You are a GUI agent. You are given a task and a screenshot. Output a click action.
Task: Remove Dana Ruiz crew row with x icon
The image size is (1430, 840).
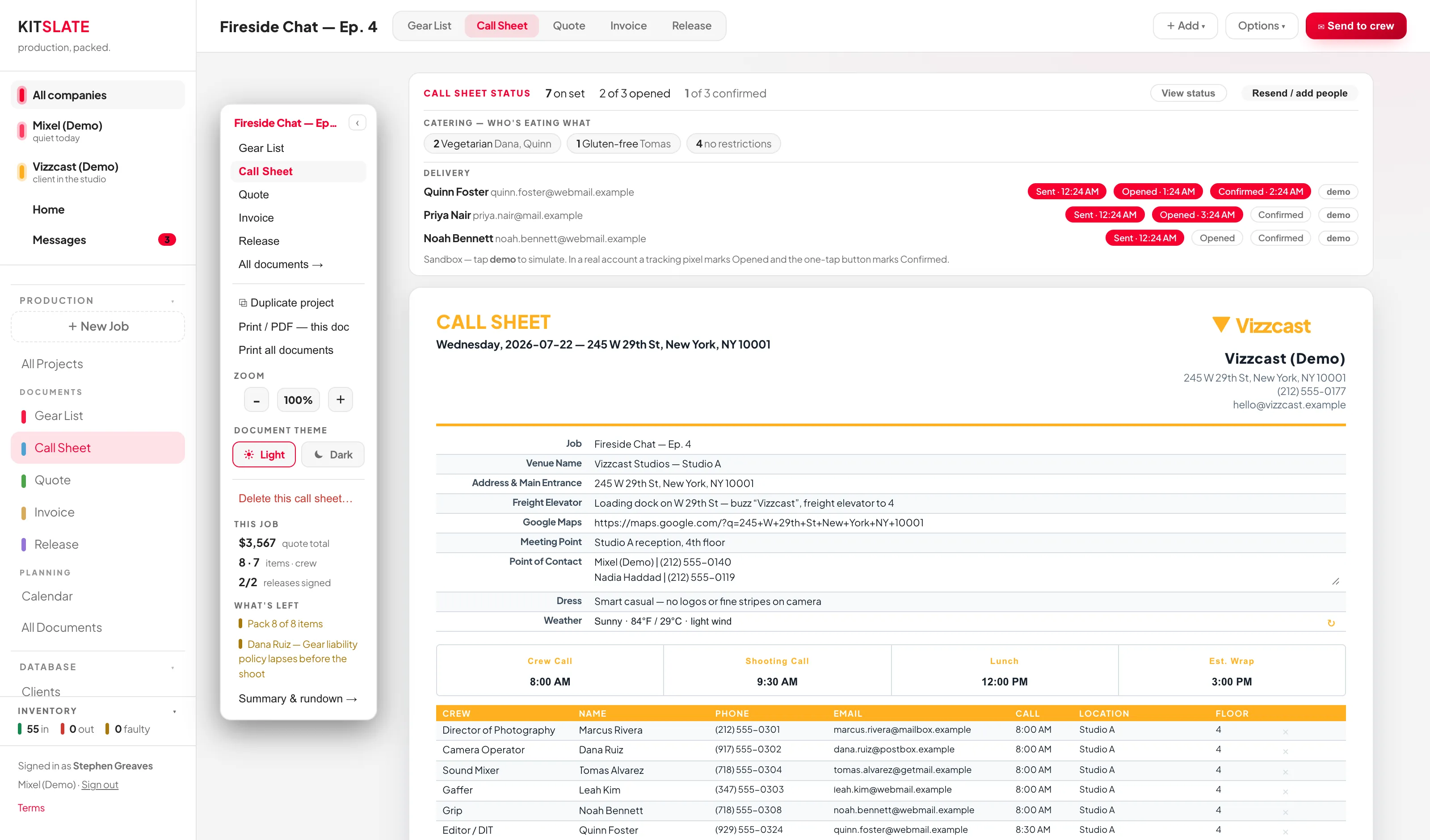pos(1285,752)
